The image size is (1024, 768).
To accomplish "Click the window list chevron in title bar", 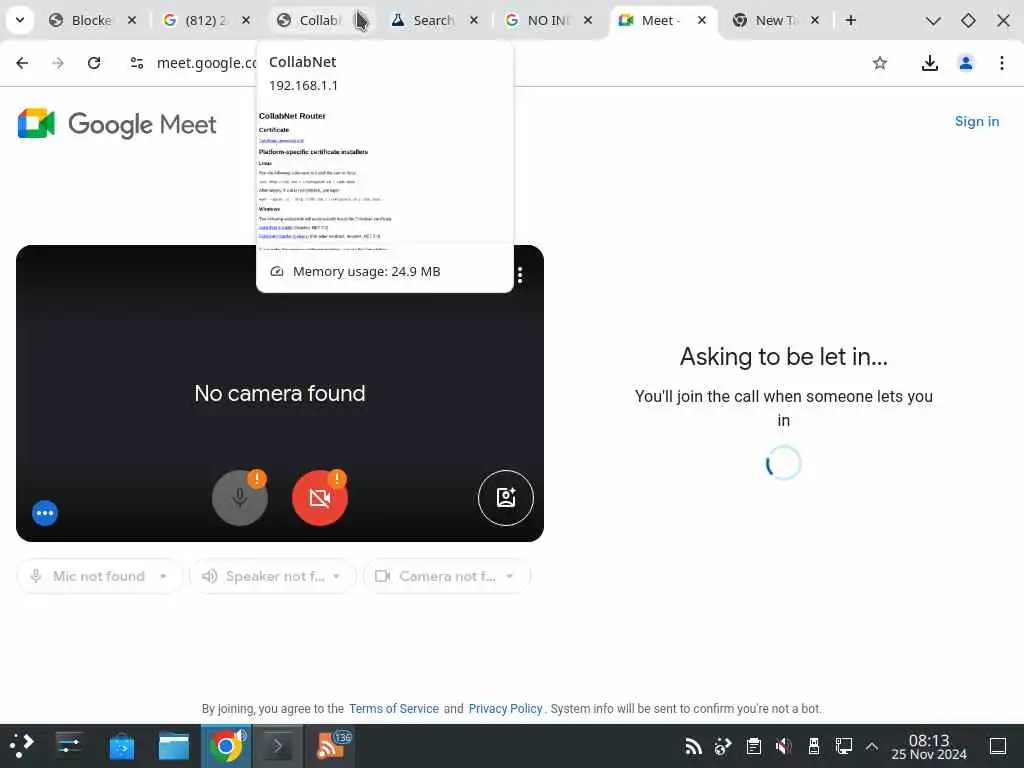I will (x=933, y=21).
